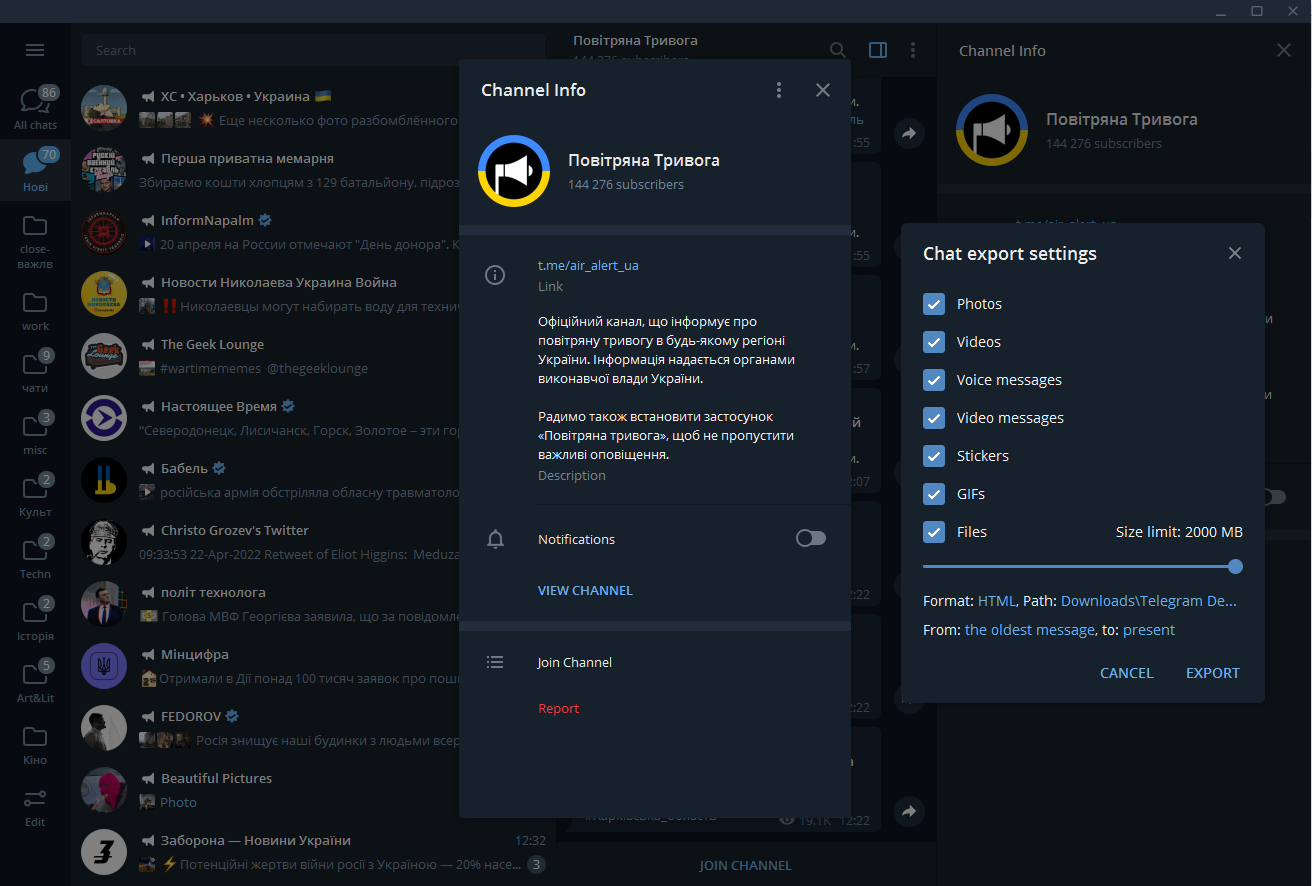Screen dimensions: 1312x886
Task: Open the t.me/air_alert_ua link
Action: tap(588, 265)
